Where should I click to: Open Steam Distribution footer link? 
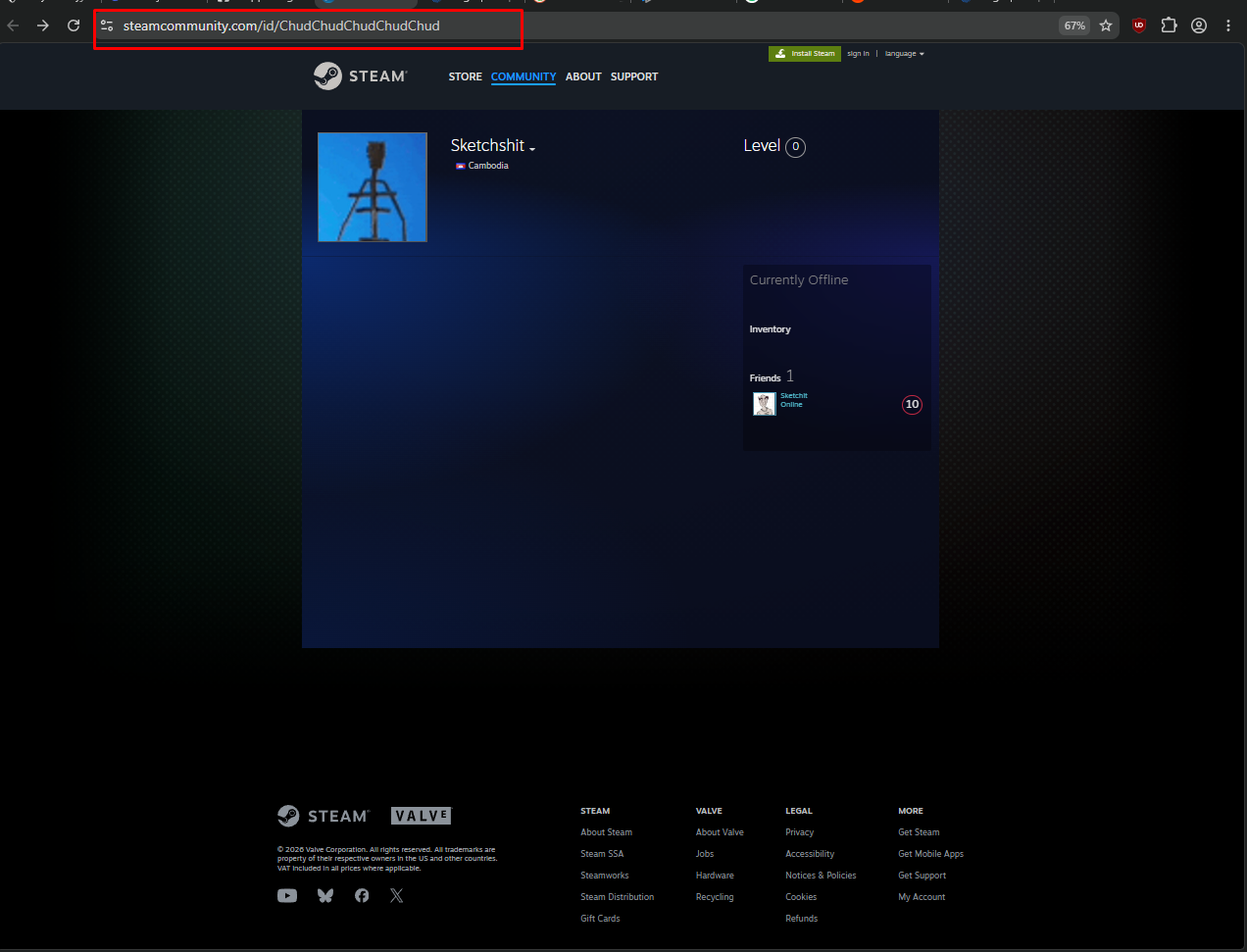[x=618, y=897]
